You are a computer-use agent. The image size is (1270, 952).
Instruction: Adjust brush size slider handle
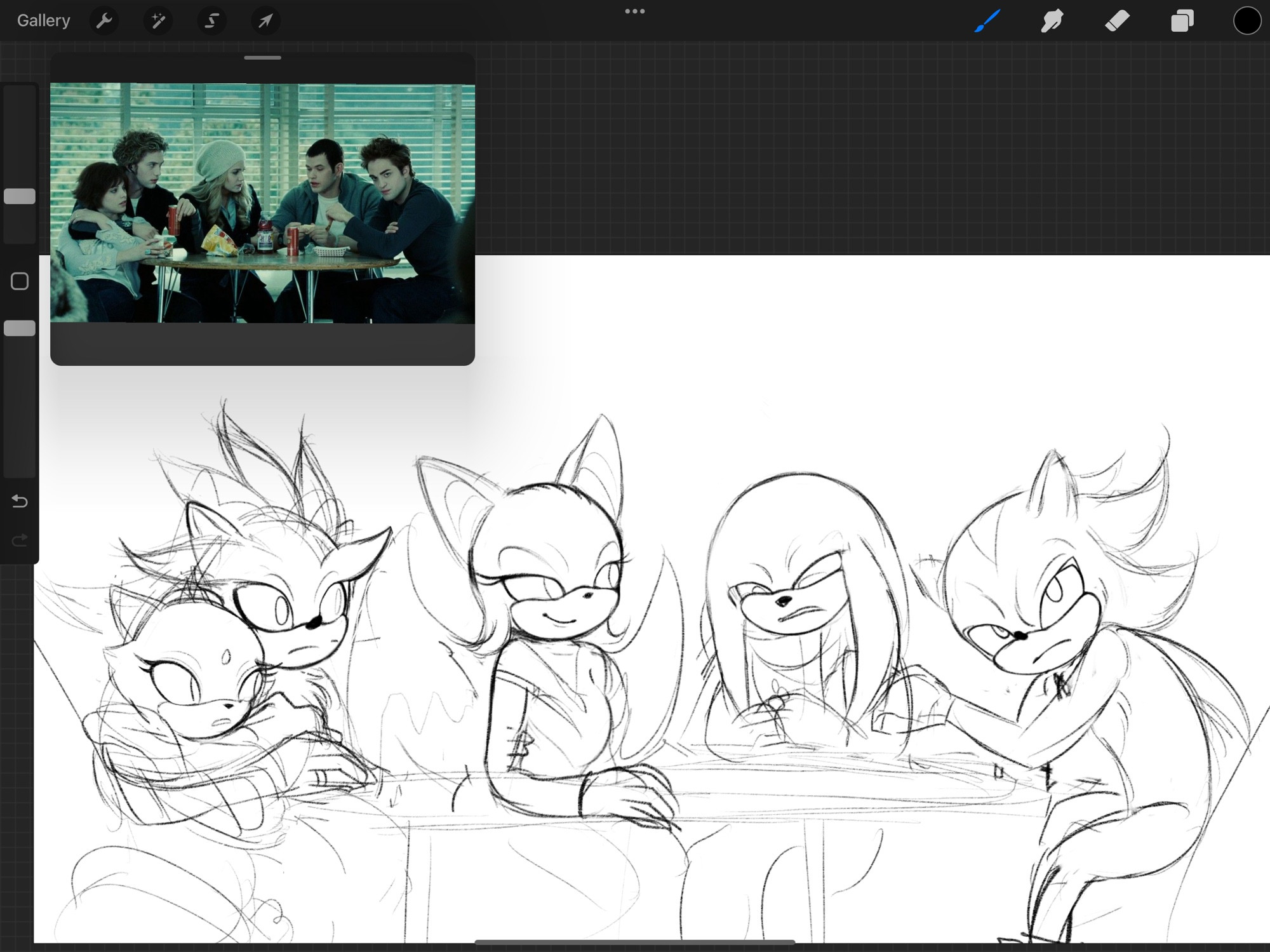pos(20,196)
